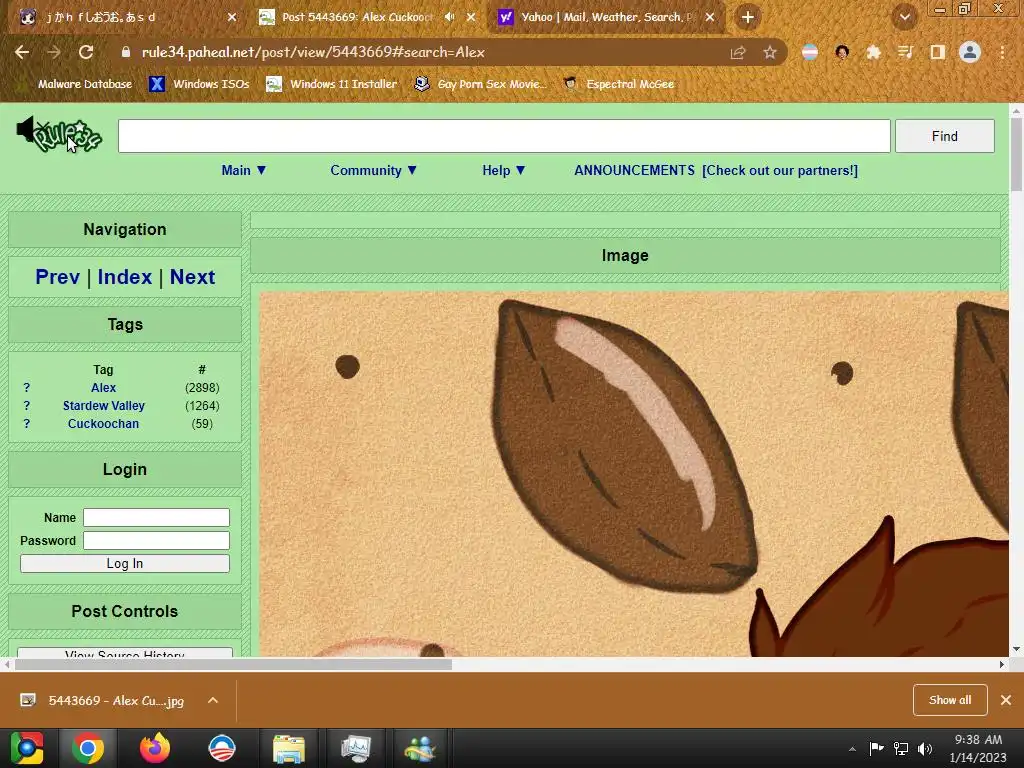This screenshot has height=768, width=1024.
Task: Open the Alex tag
Action: click(103, 388)
